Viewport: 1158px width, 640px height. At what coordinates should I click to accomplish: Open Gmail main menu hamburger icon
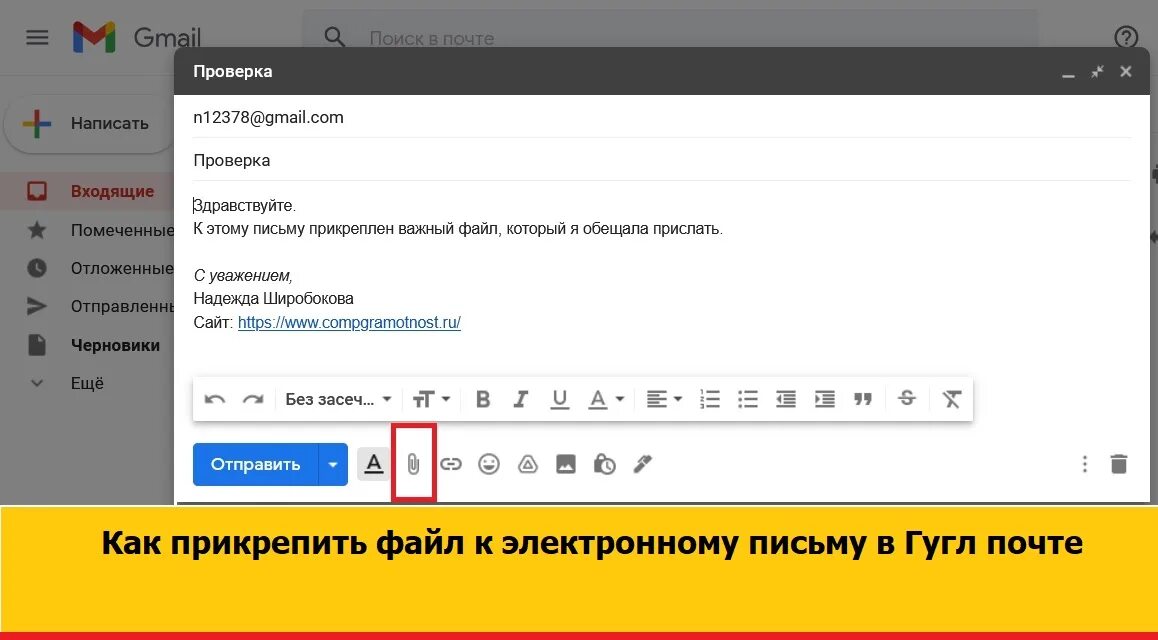click(x=37, y=37)
